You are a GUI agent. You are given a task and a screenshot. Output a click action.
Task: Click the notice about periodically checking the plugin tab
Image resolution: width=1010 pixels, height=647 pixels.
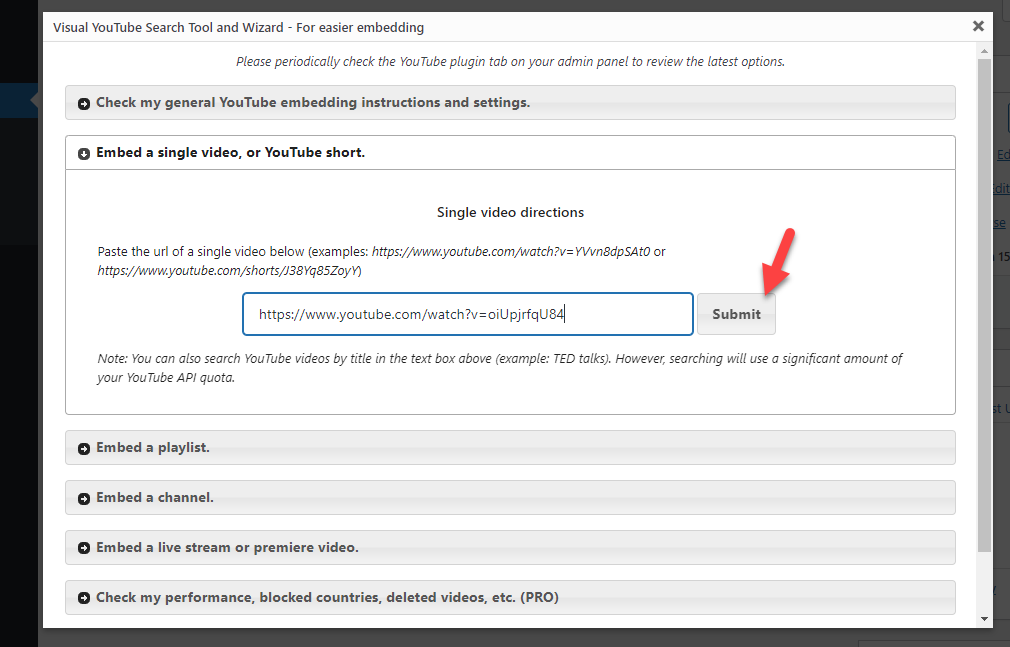tap(510, 62)
